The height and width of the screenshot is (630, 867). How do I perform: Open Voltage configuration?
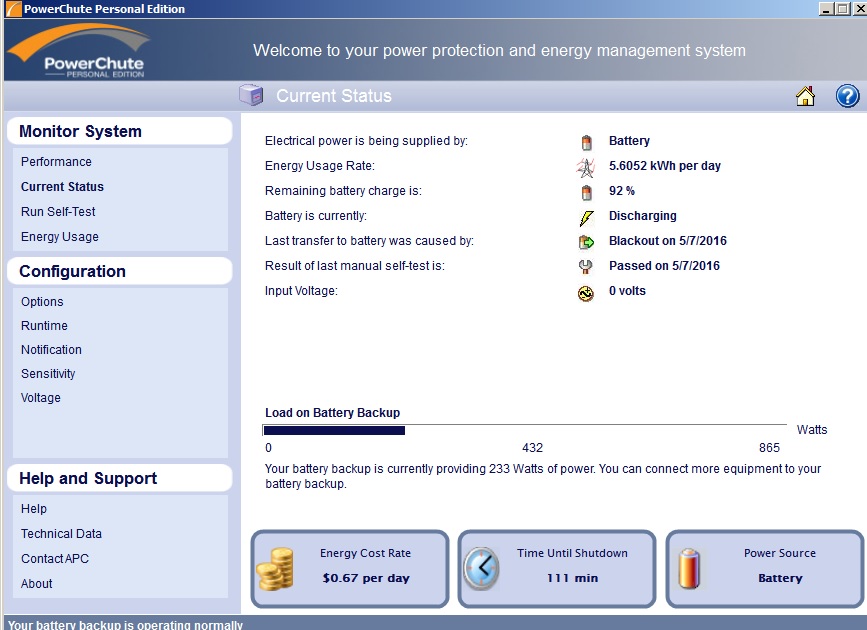coord(41,398)
